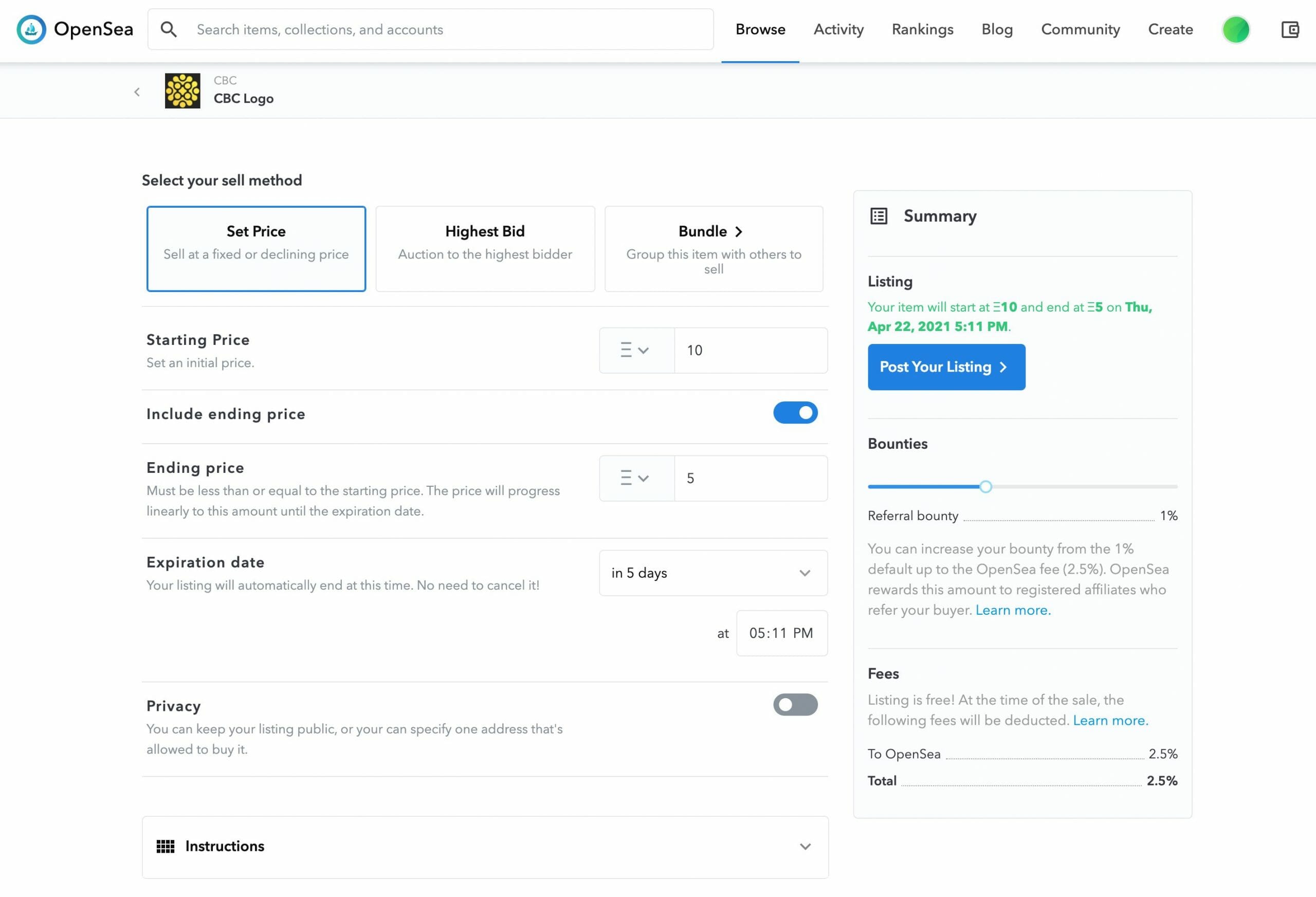
Task: Click the CBC Logo thumbnail image
Action: click(182, 90)
